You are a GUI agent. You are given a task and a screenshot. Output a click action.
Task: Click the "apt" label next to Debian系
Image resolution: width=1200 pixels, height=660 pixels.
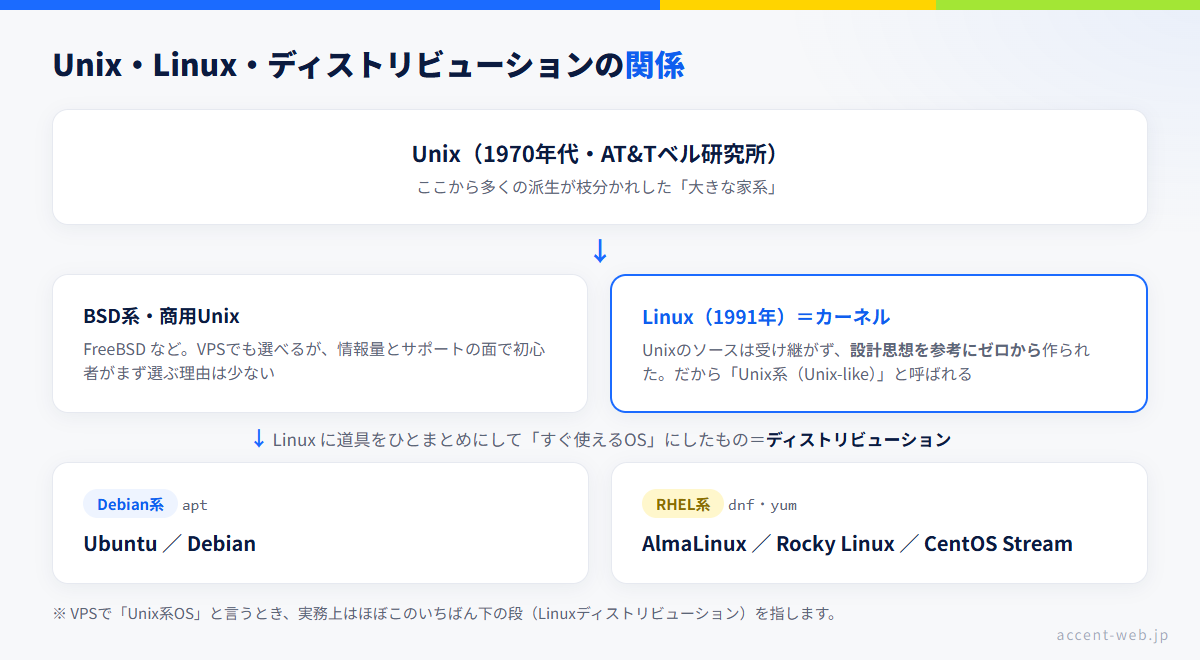click(x=195, y=505)
